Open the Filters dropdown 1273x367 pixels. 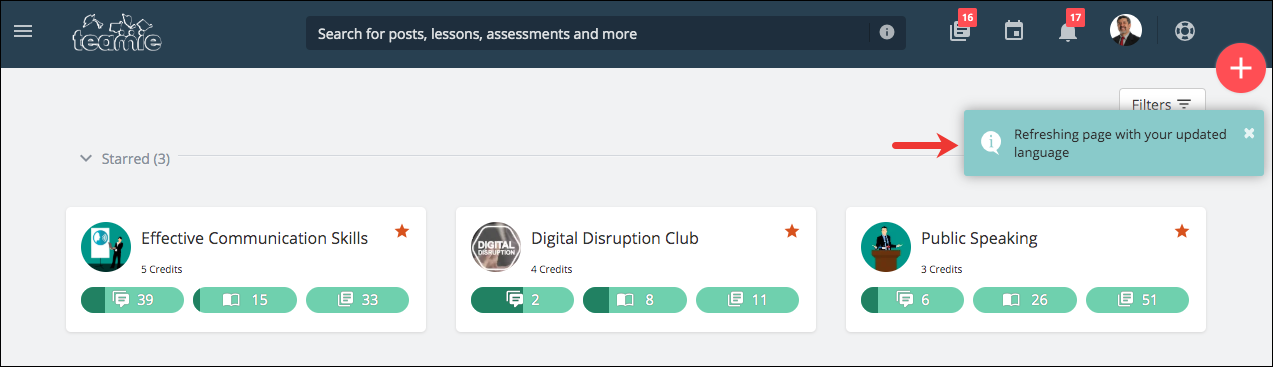pos(1162,103)
